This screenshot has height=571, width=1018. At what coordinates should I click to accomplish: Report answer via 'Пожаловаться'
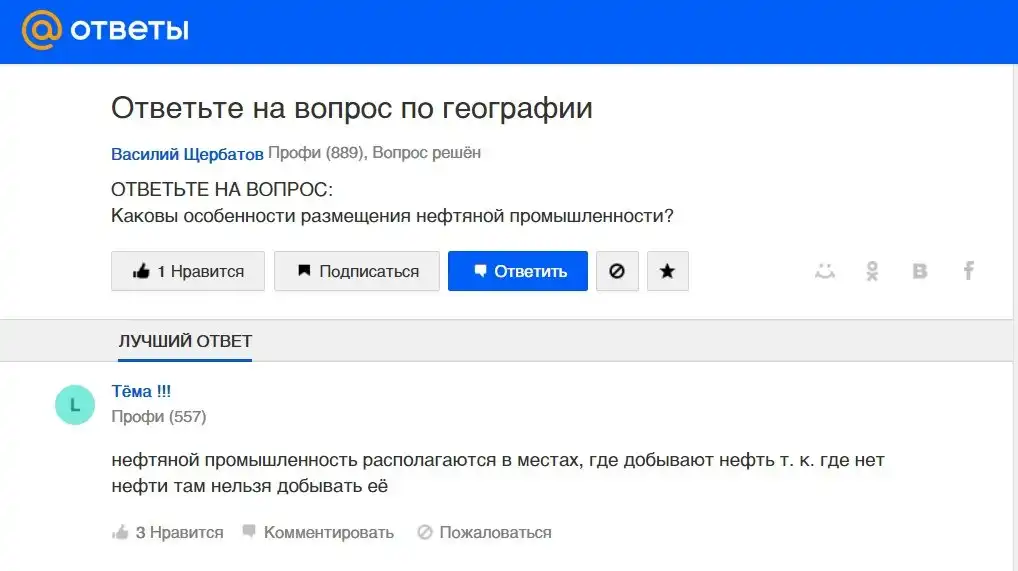coord(484,532)
